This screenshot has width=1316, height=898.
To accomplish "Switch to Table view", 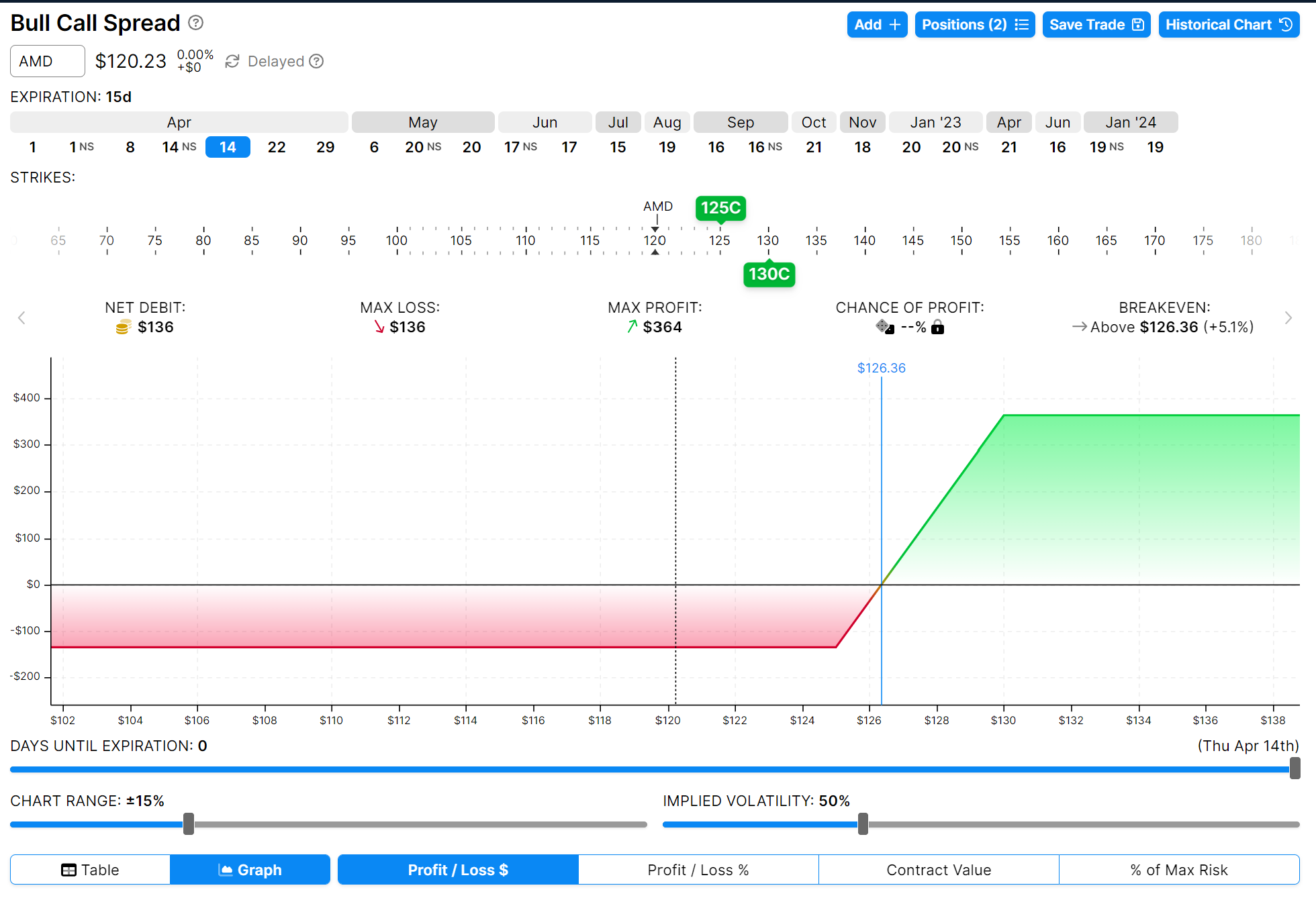I will (x=90, y=870).
